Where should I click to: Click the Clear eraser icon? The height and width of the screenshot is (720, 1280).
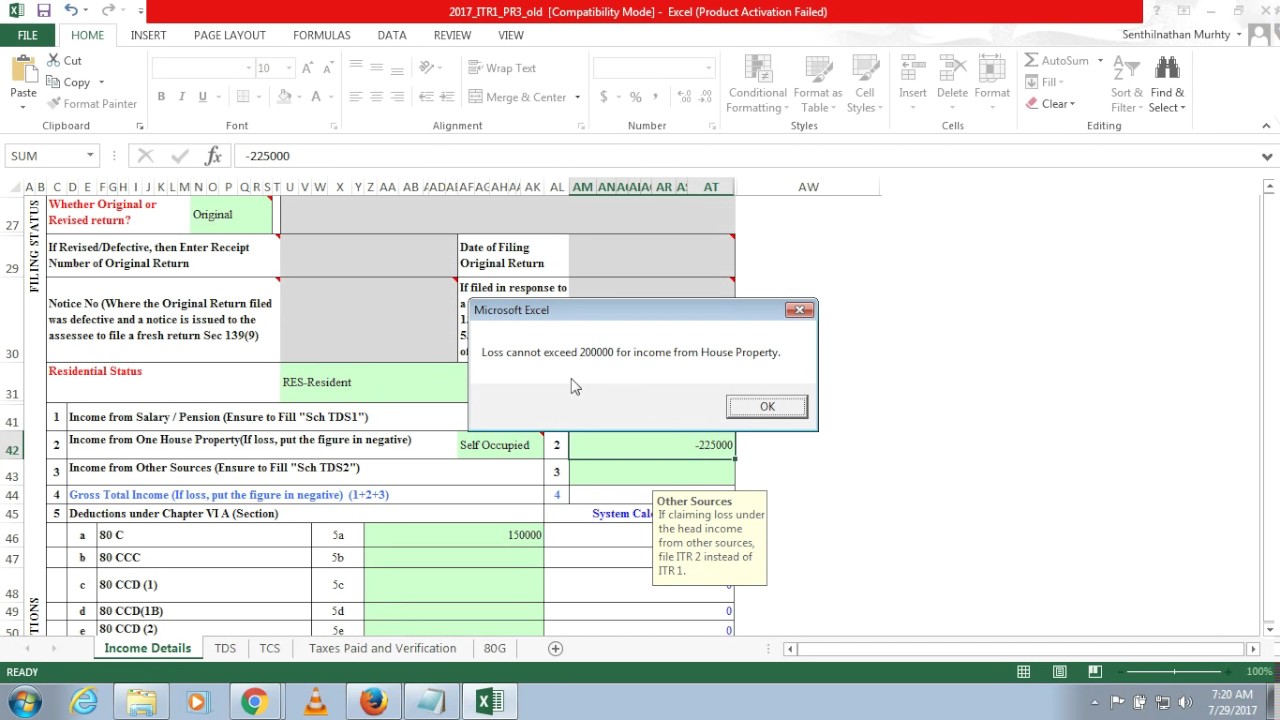click(1031, 104)
